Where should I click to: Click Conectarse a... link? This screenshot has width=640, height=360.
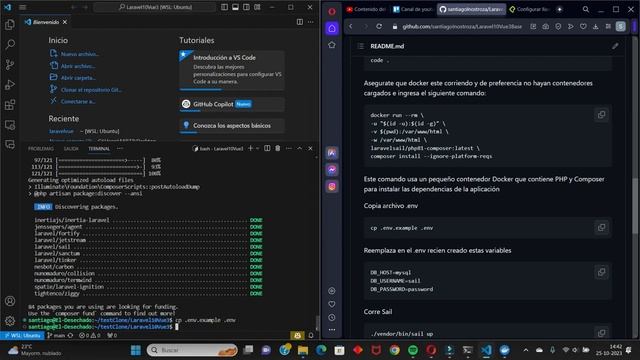pos(78,102)
